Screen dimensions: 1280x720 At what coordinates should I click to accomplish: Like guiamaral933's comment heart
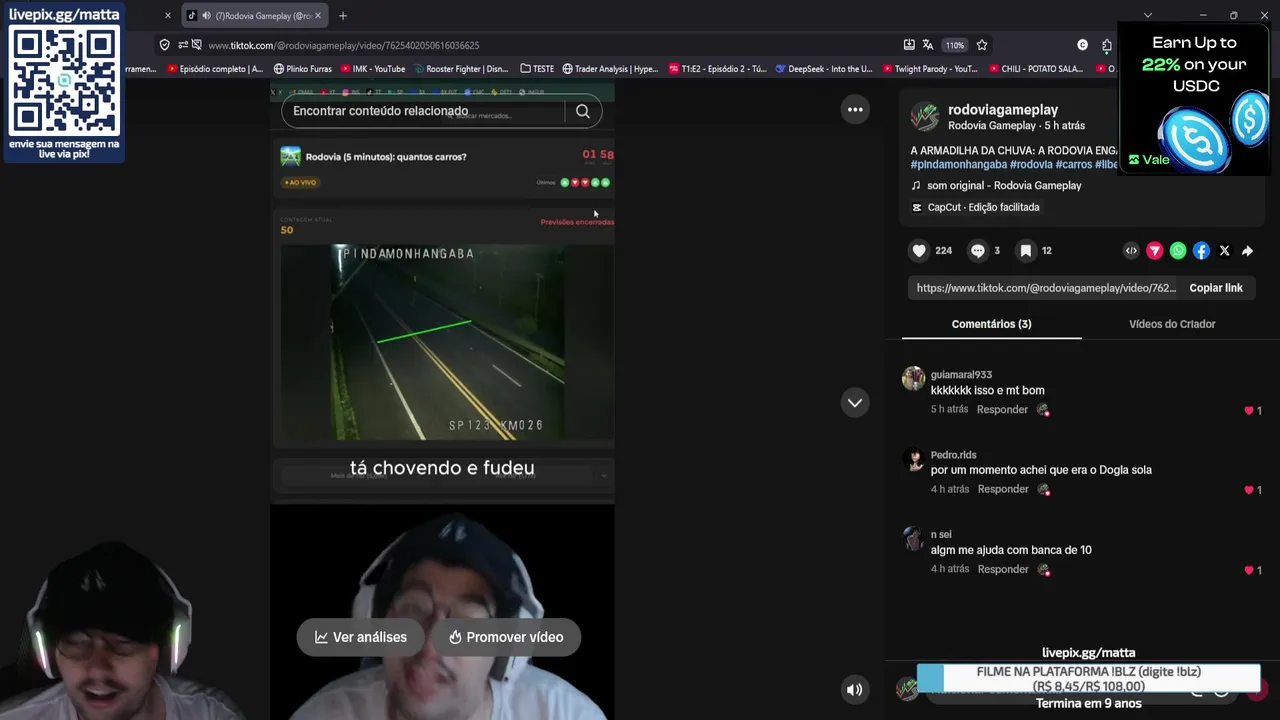1249,411
